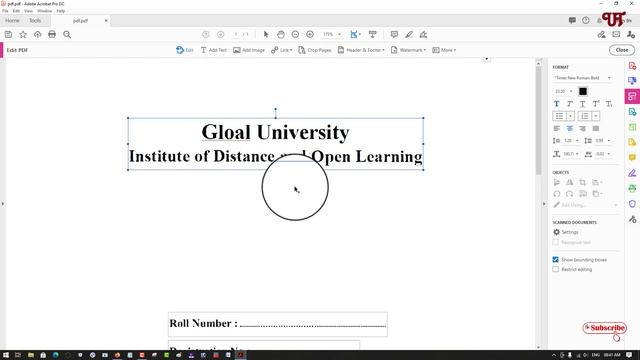Expand numbered list style dropdown

click(x=596, y=116)
